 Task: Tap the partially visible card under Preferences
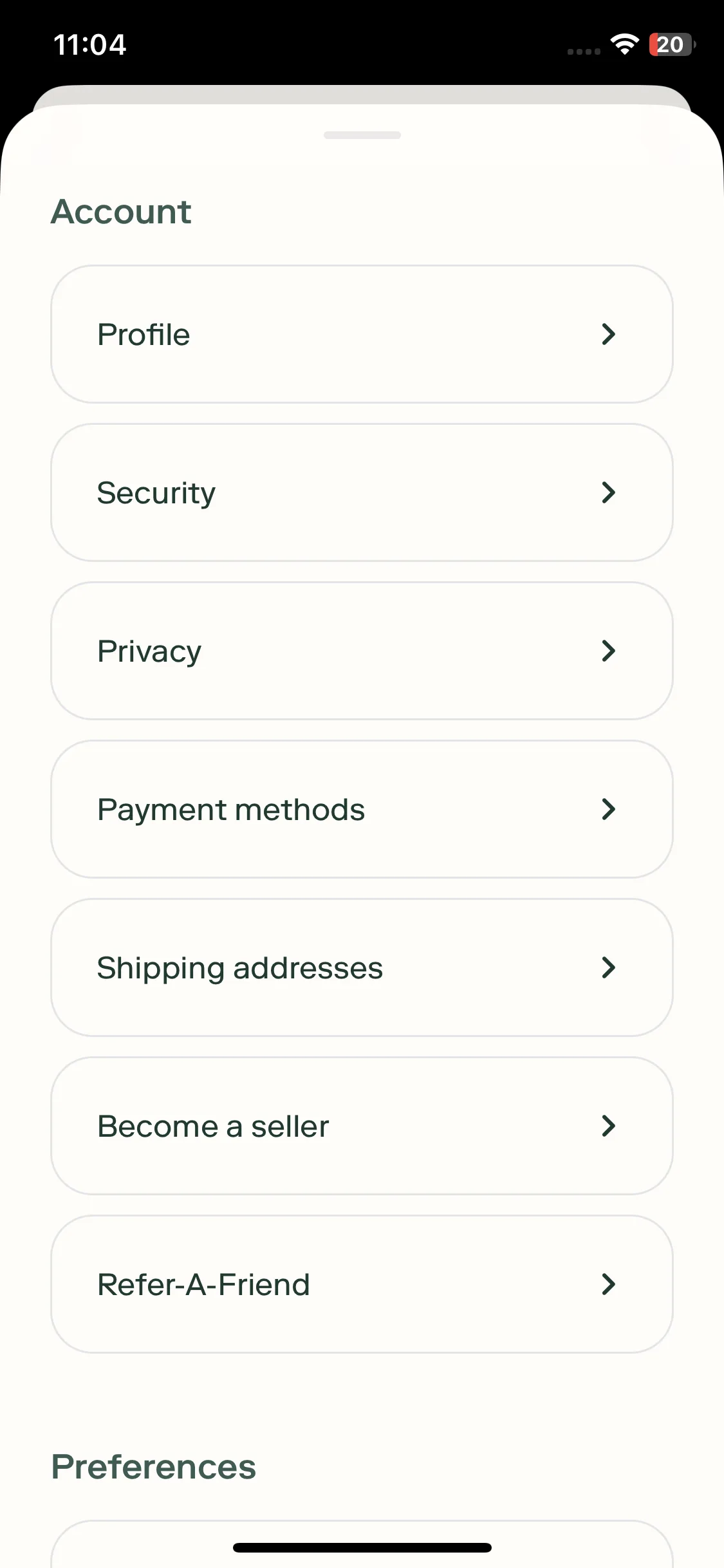tap(362, 1544)
